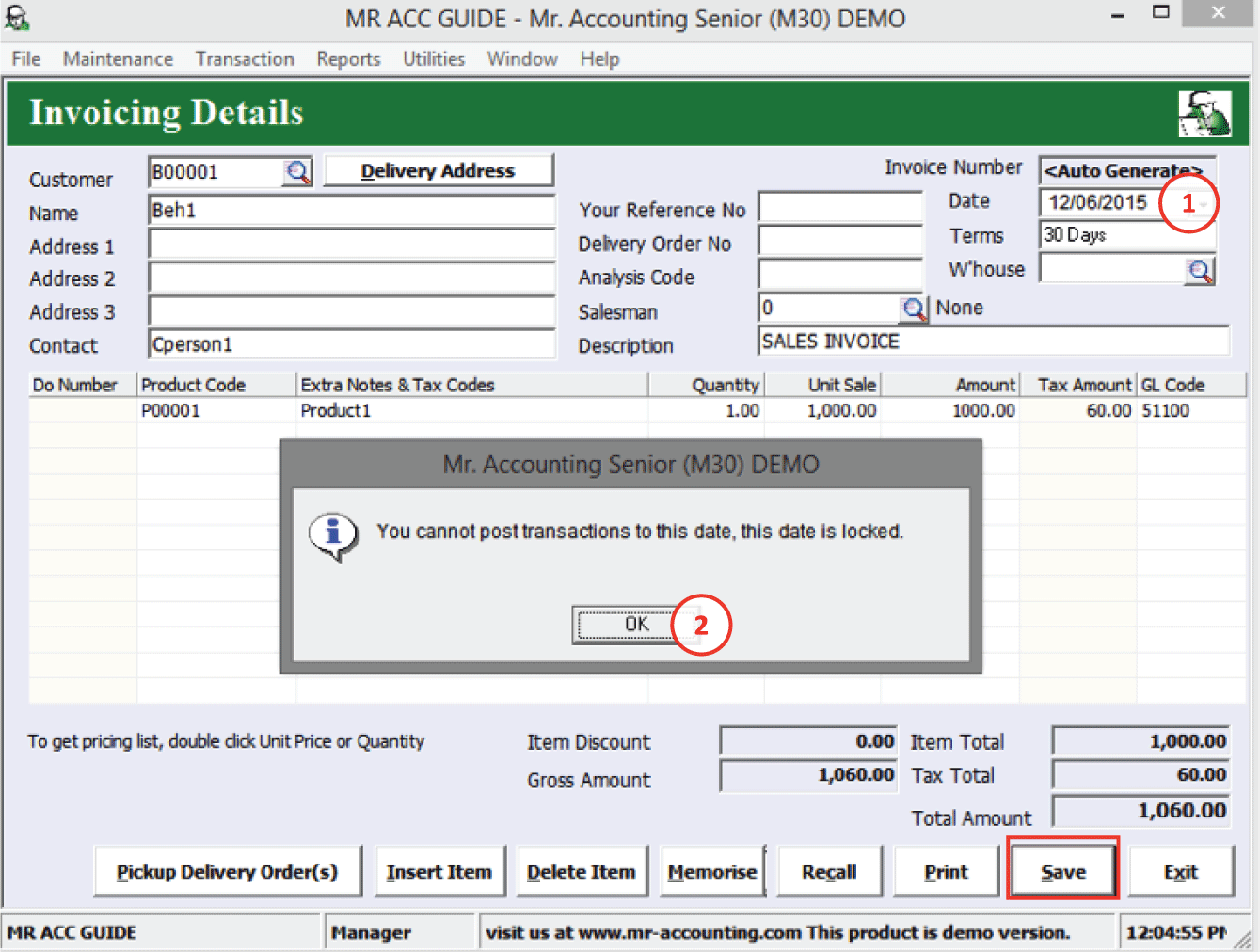This screenshot has height=952, width=1260.
Task: Open the Reports menu
Action: click(348, 59)
